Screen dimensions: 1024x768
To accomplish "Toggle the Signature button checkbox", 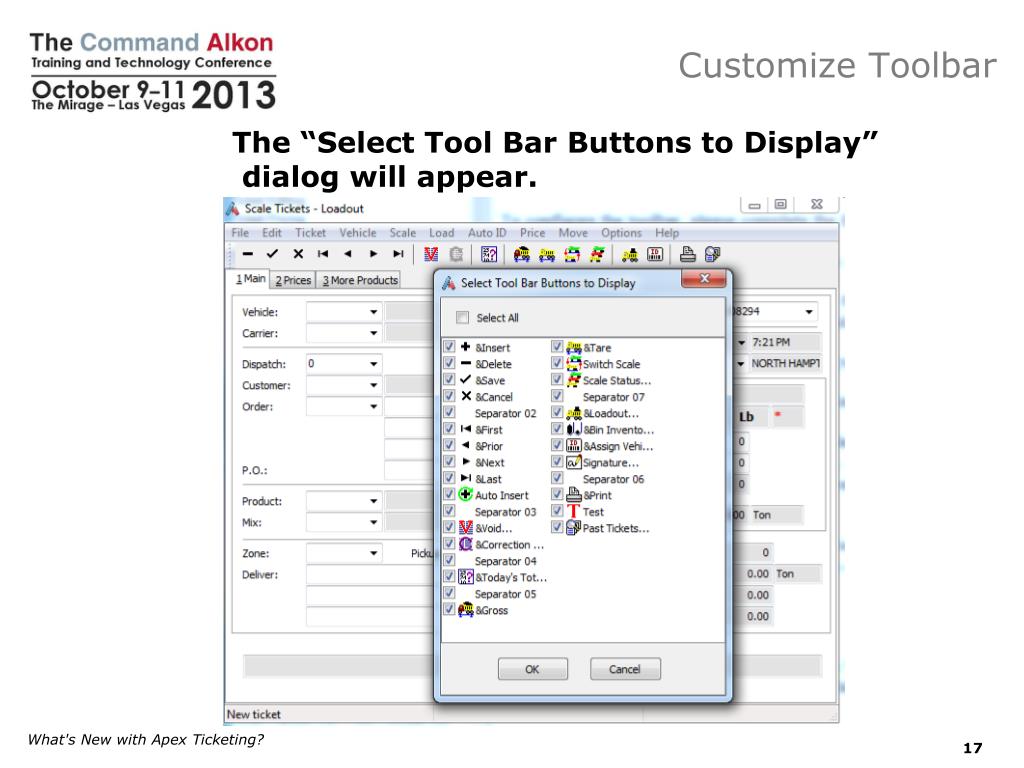I will 557,463.
